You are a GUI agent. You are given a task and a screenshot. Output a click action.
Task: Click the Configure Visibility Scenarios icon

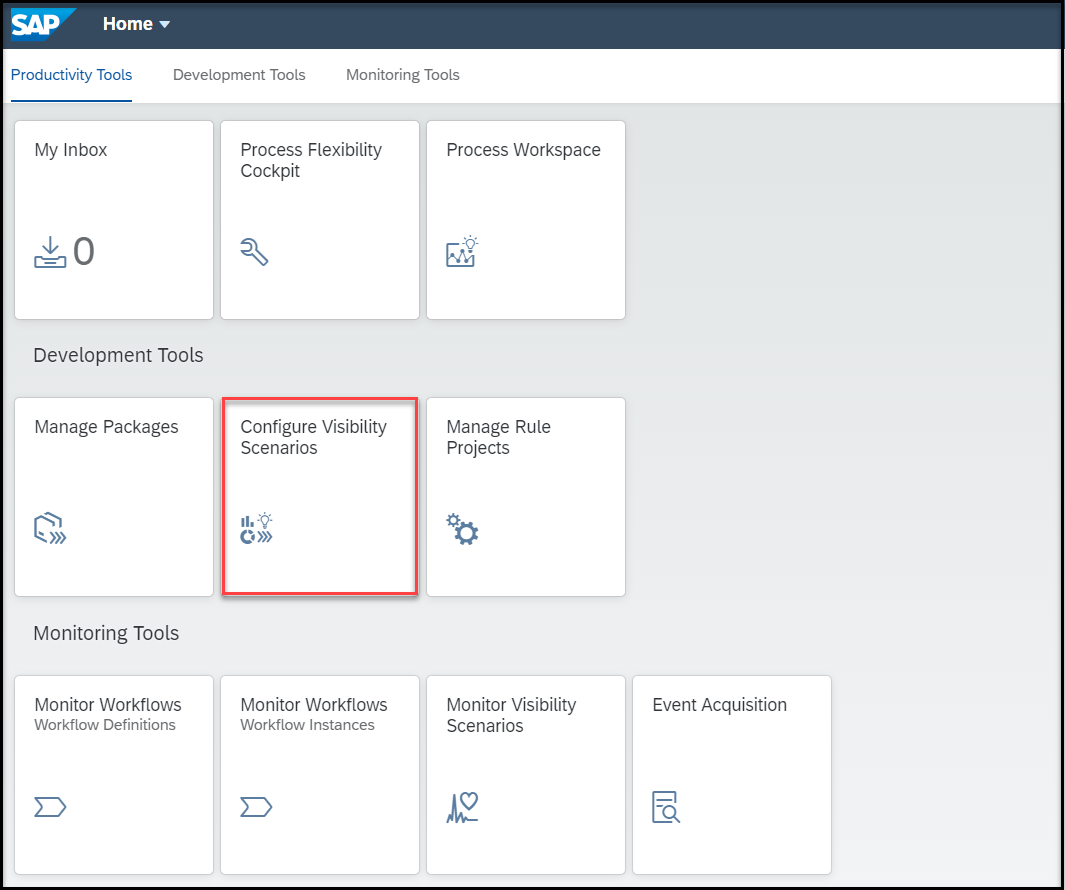click(x=257, y=529)
